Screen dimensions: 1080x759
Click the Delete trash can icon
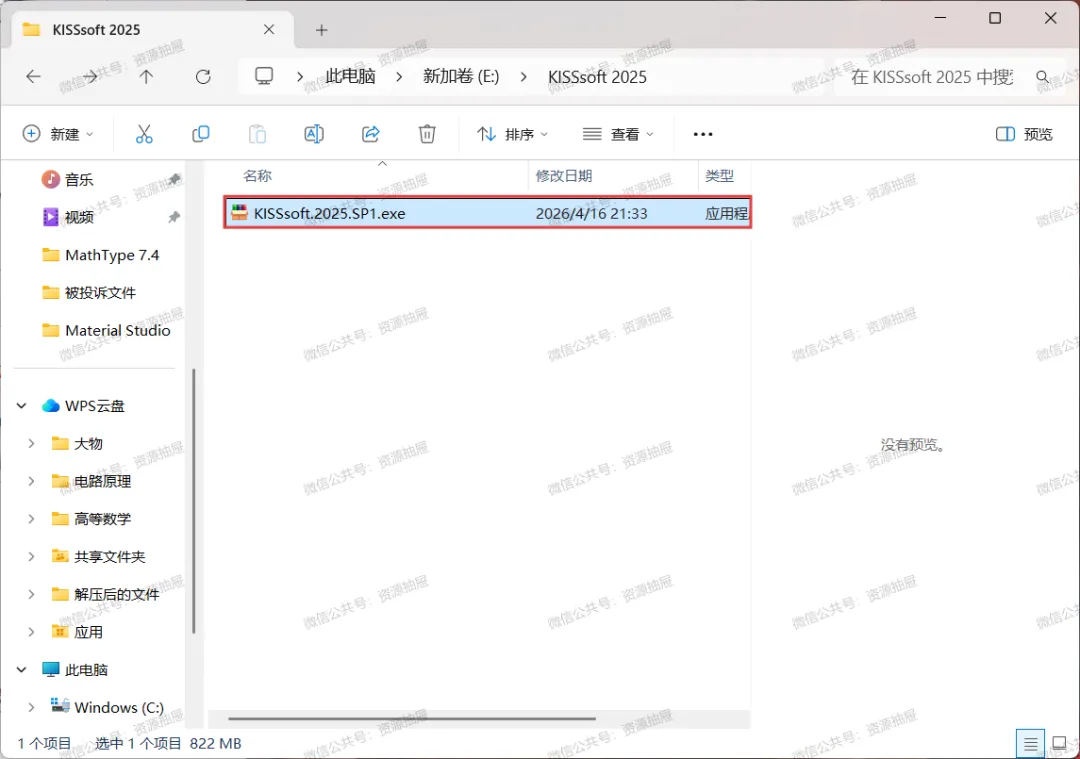coord(427,134)
